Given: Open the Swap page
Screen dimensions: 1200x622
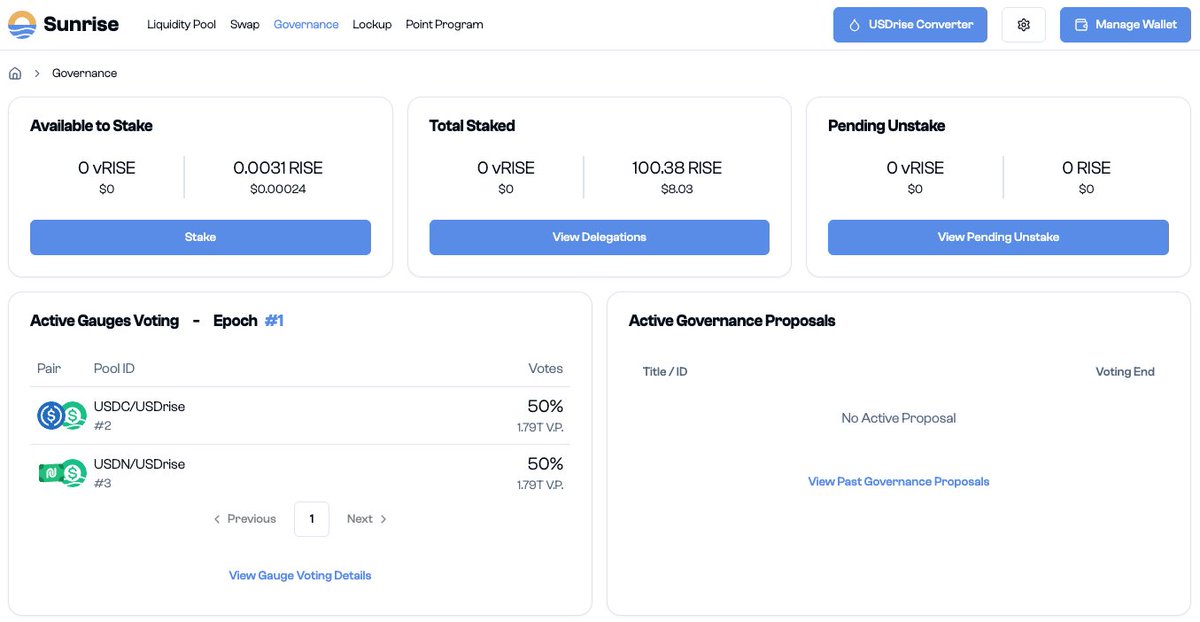Looking at the screenshot, I should click(245, 24).
